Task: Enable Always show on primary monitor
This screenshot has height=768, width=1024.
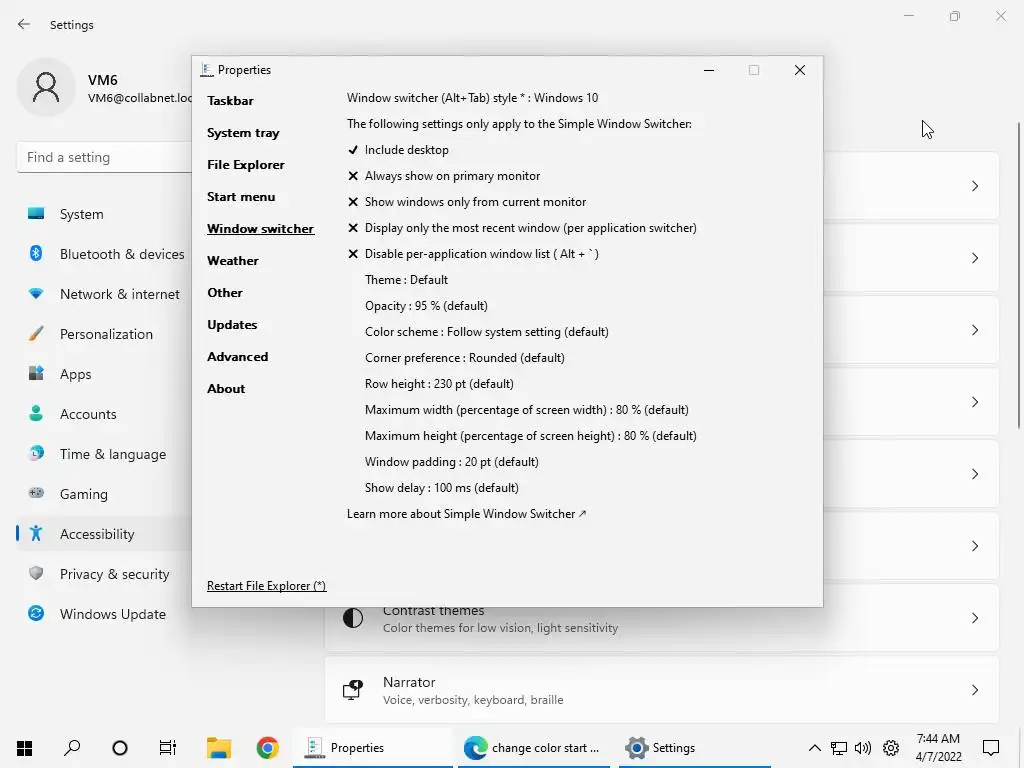Action: [443, 176]
